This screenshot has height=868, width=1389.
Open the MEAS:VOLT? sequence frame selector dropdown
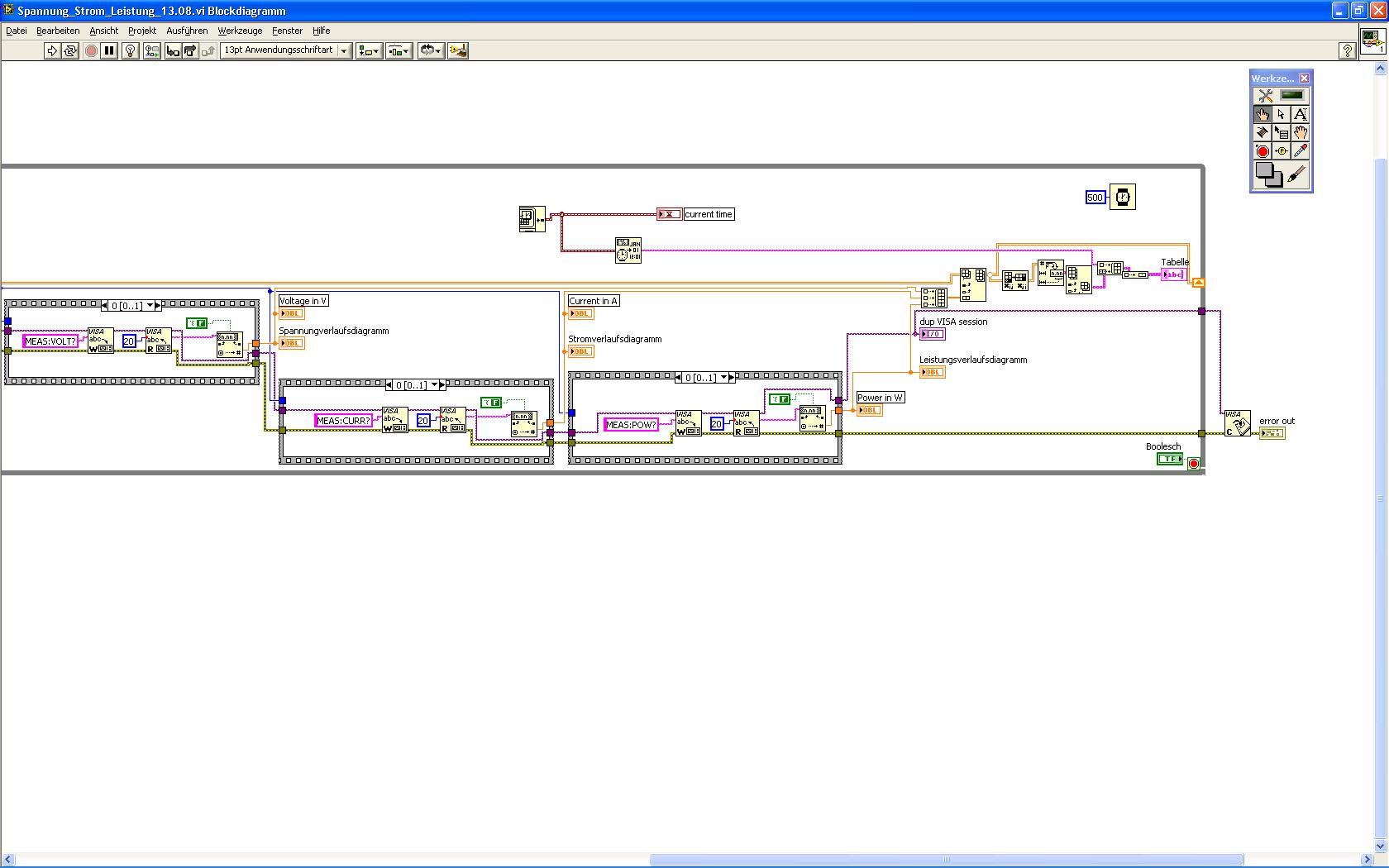coord(150,306)
